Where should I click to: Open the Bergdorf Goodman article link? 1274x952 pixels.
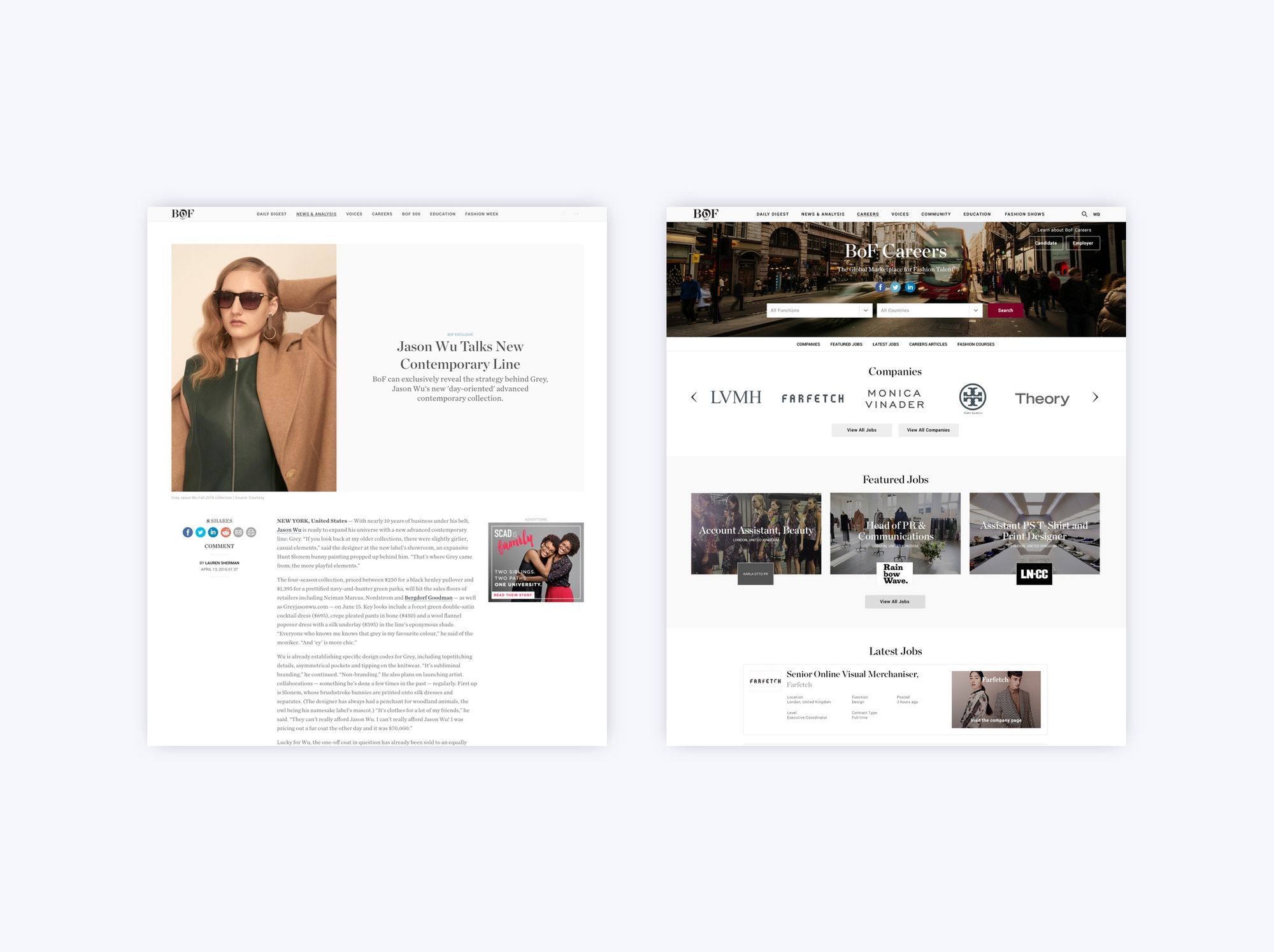(428, 598)
